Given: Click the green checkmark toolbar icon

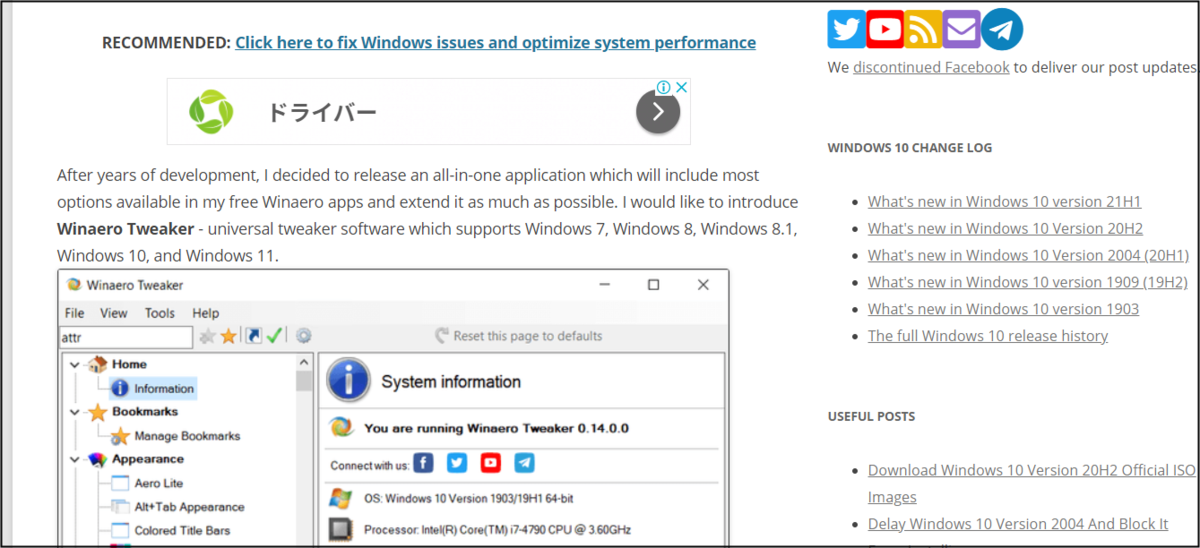Looking at the screenshot, I should 274,336.
